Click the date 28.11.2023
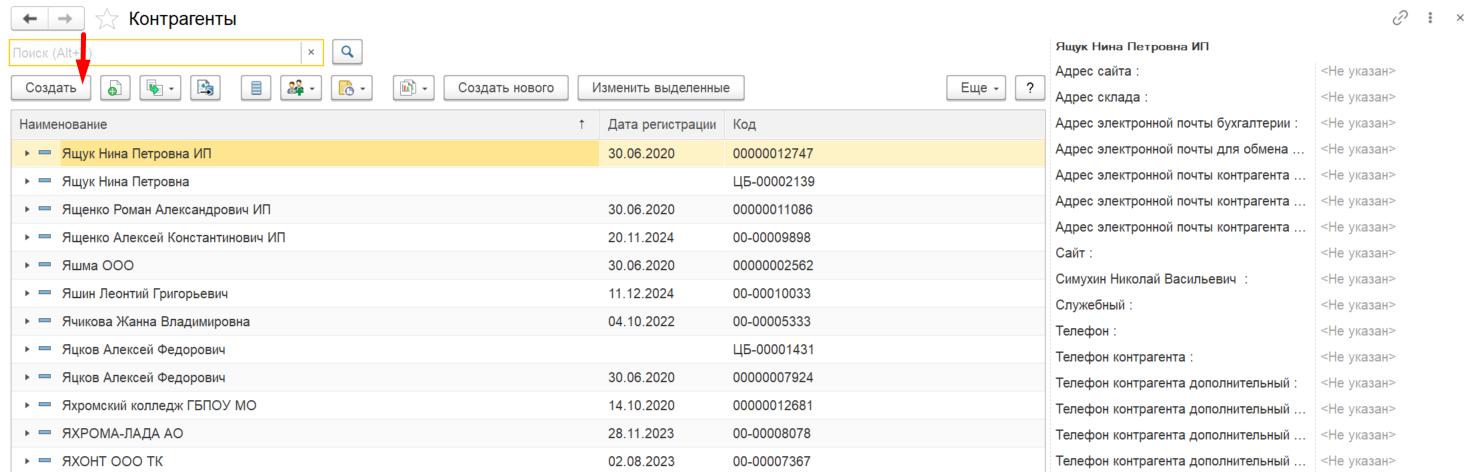Viewport: 1471px width, 472px height. point(640,434)
